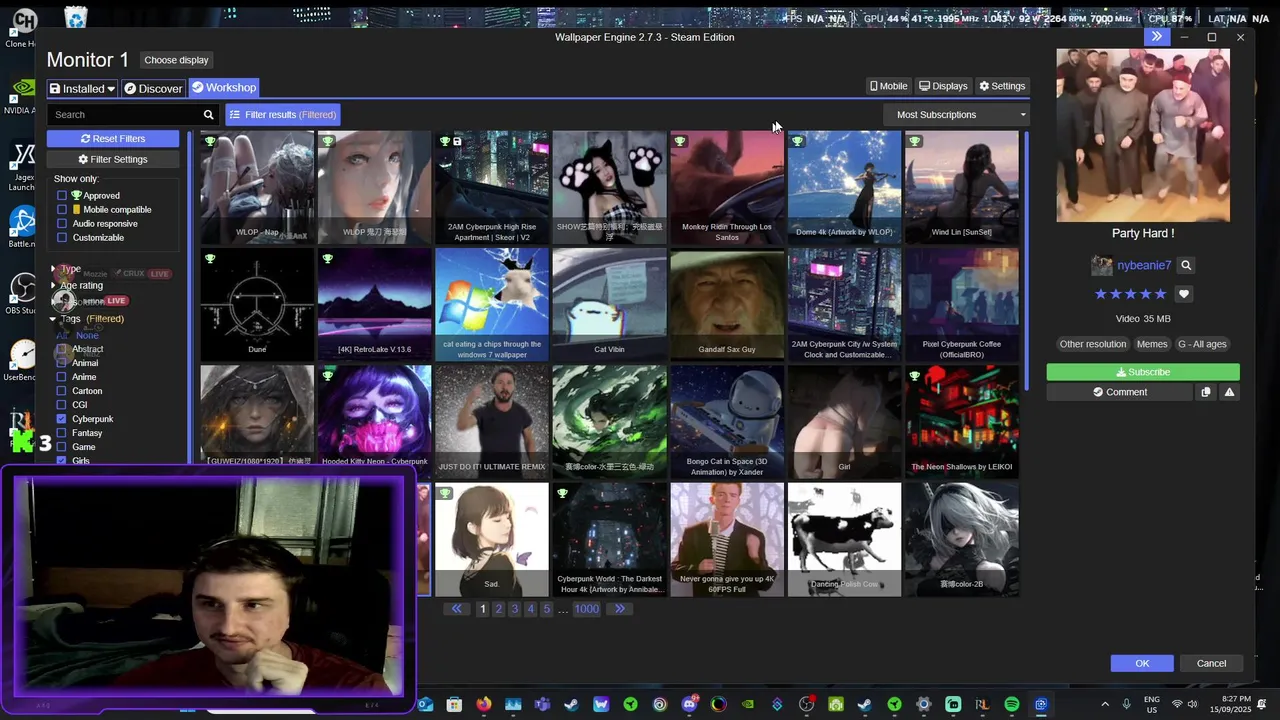This screenshot has width=1280, height=720.
Task: Open the Mobile menu
Action: [888, 86]
